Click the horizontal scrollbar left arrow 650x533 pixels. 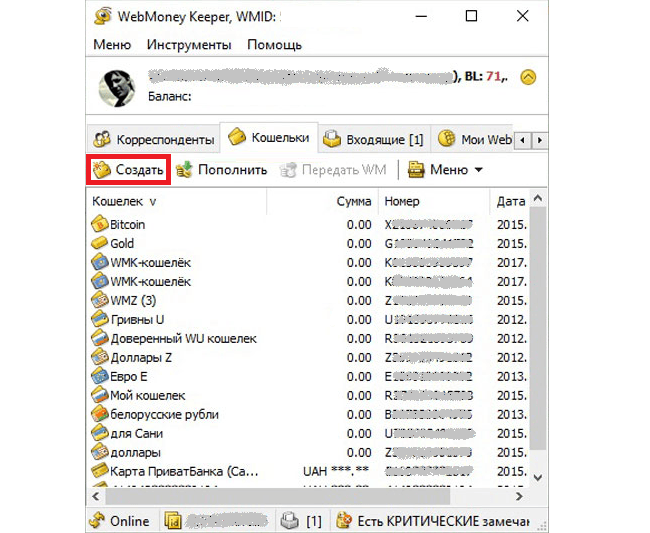[96, 496]
